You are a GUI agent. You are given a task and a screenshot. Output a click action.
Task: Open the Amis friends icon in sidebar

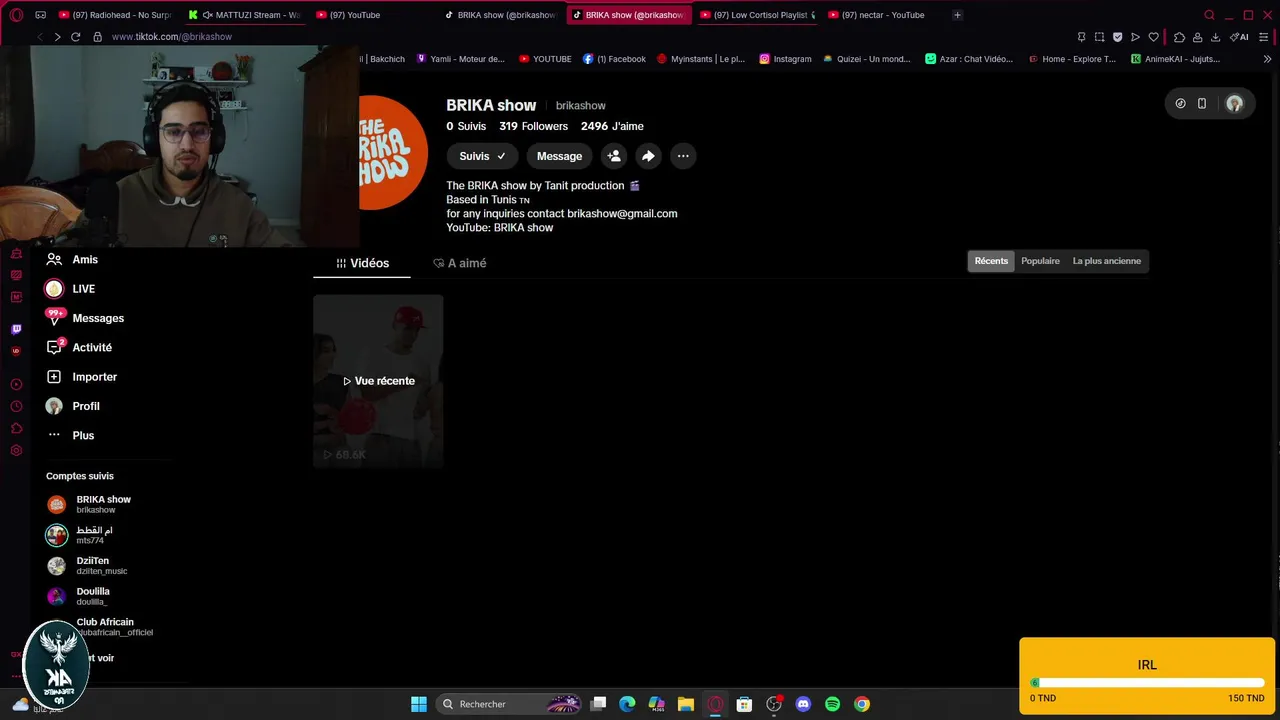(54, 259)
